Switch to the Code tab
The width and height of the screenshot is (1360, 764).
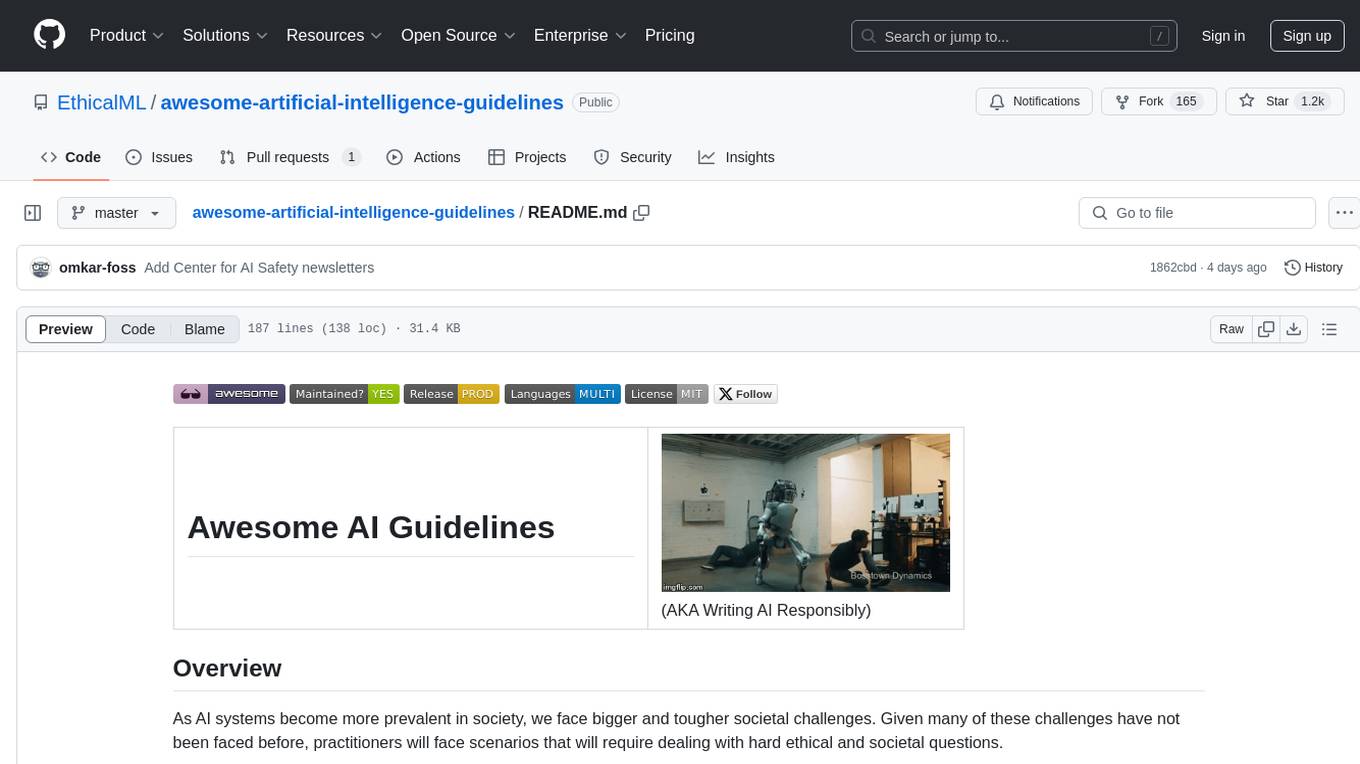[x=70, y=157]
